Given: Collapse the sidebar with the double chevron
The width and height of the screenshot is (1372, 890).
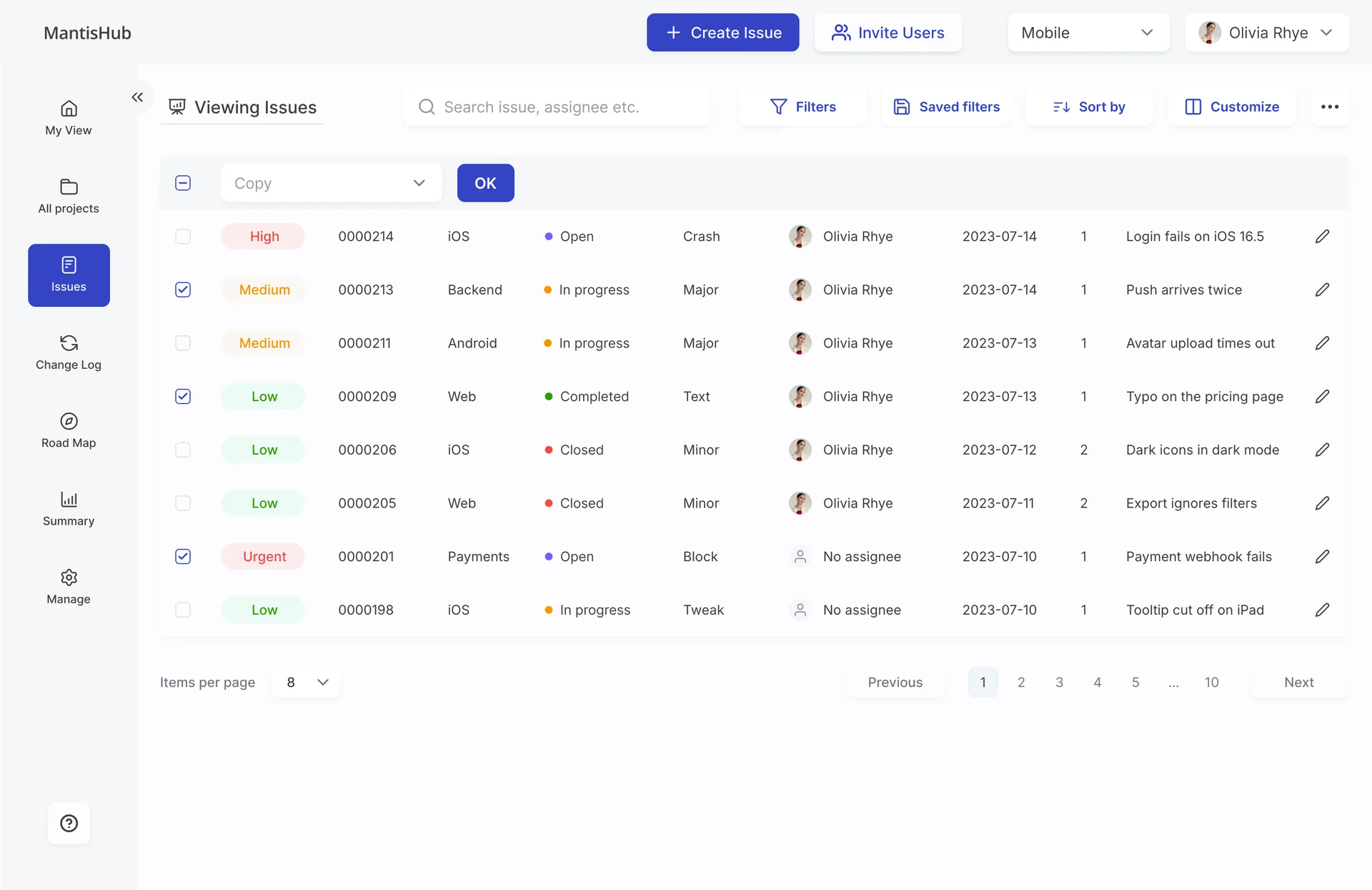Looking at the screenshot, I should 137,97.
